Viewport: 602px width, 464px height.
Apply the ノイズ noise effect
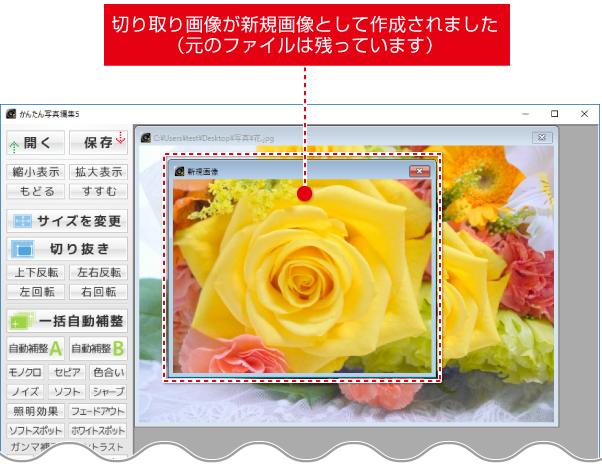coord(25,392)
